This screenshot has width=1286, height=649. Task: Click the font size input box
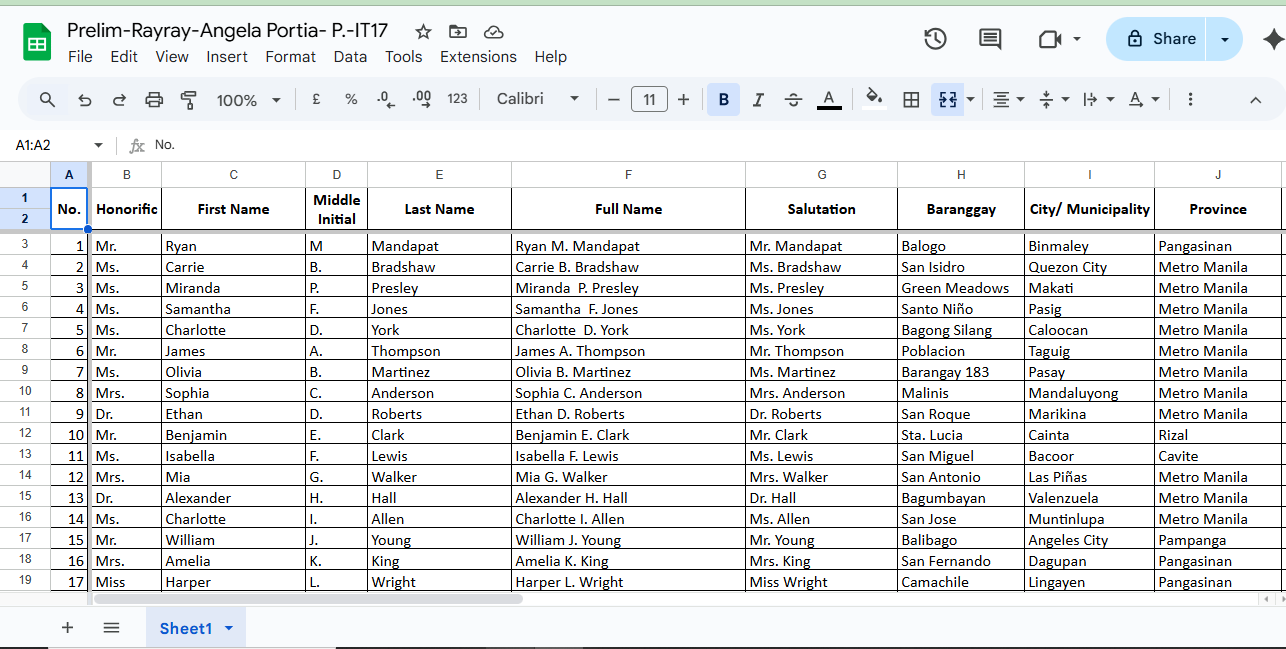click(649, 100)
